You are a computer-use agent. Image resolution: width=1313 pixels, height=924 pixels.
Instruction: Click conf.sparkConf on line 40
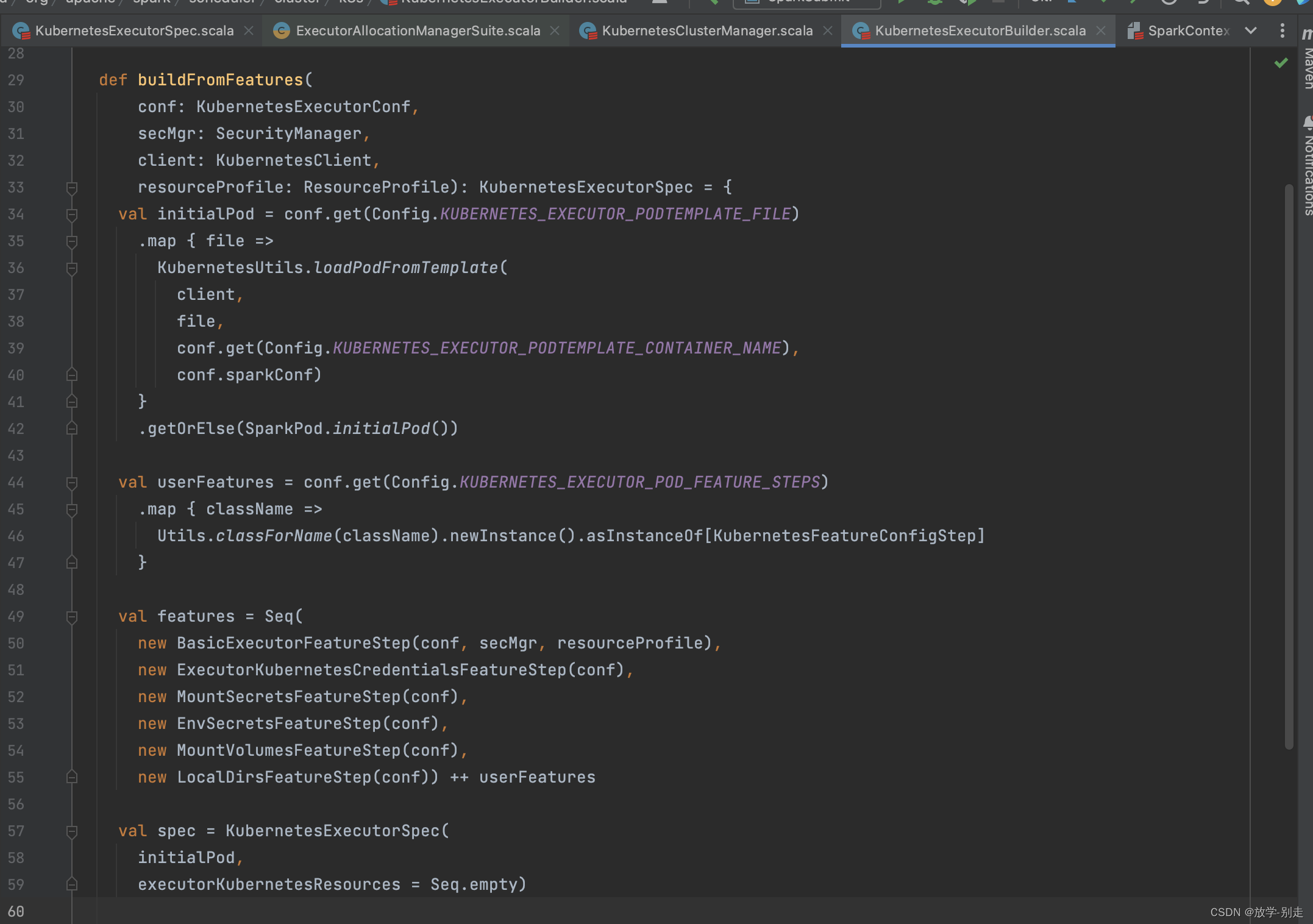pos(244,375)
